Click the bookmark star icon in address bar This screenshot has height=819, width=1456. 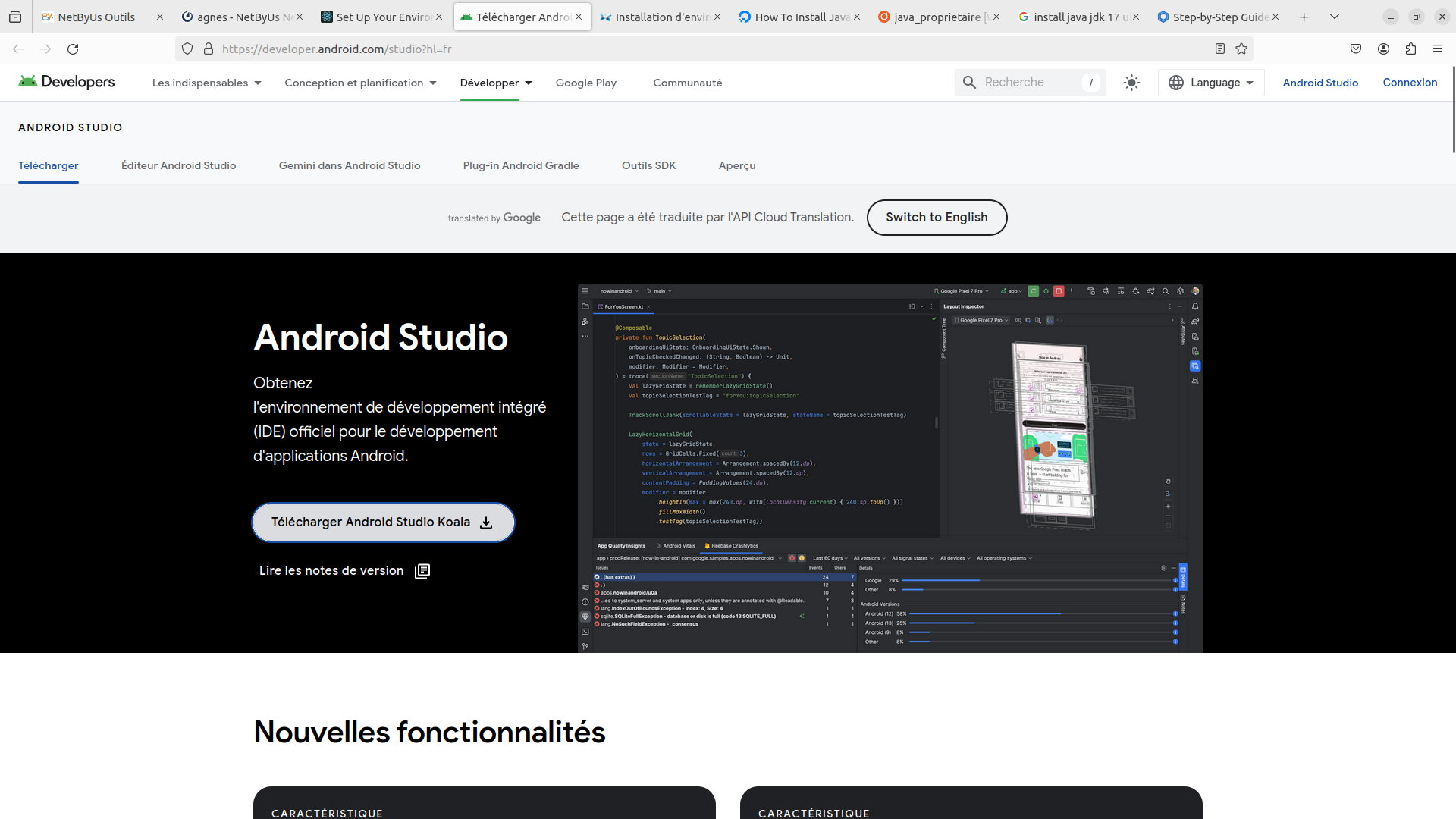1241,49
